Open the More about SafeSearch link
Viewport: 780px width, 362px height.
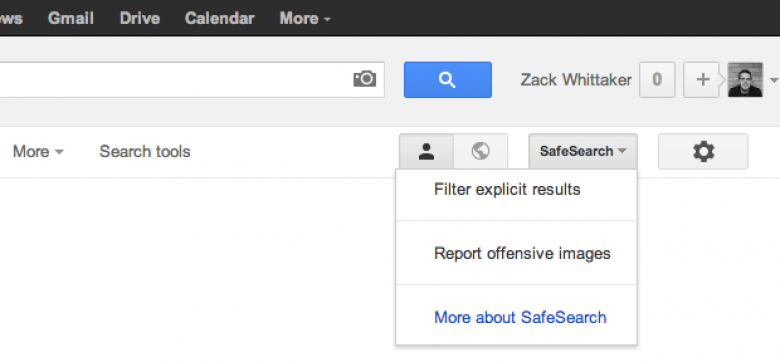coord(520,317)
